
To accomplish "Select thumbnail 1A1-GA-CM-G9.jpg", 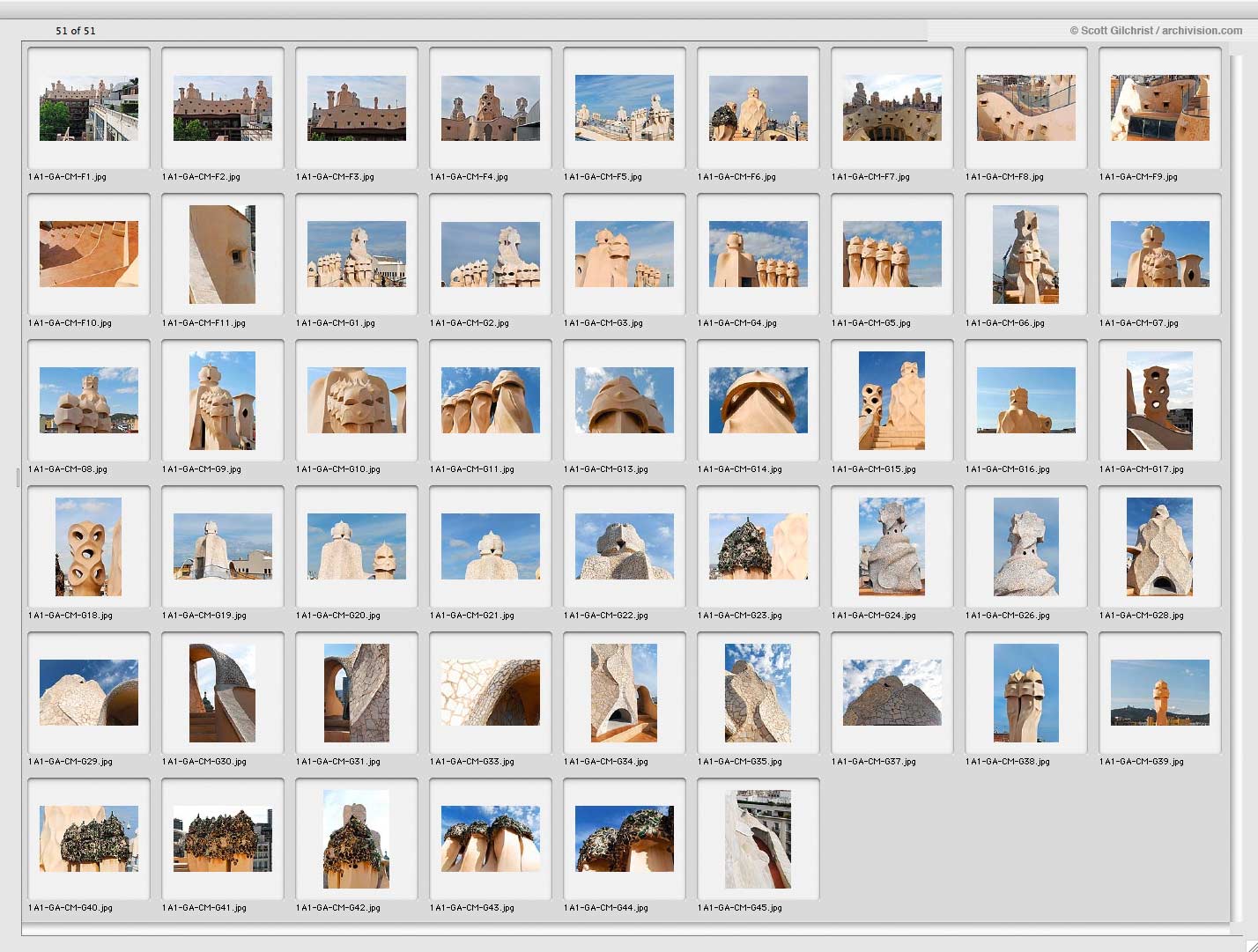I will click(x=223, y=401).
